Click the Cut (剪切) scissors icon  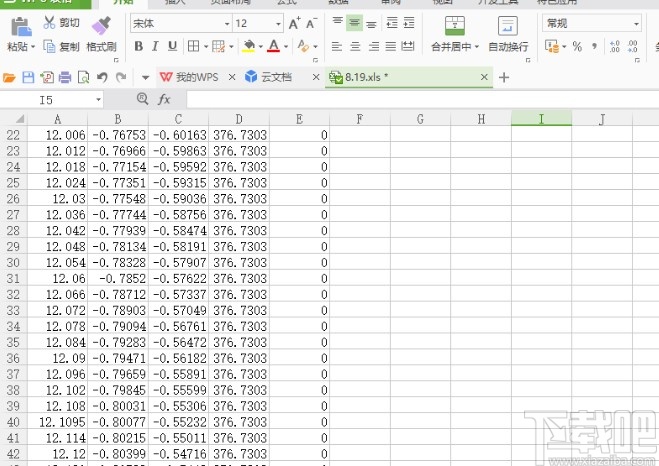[x=49, y=23]
